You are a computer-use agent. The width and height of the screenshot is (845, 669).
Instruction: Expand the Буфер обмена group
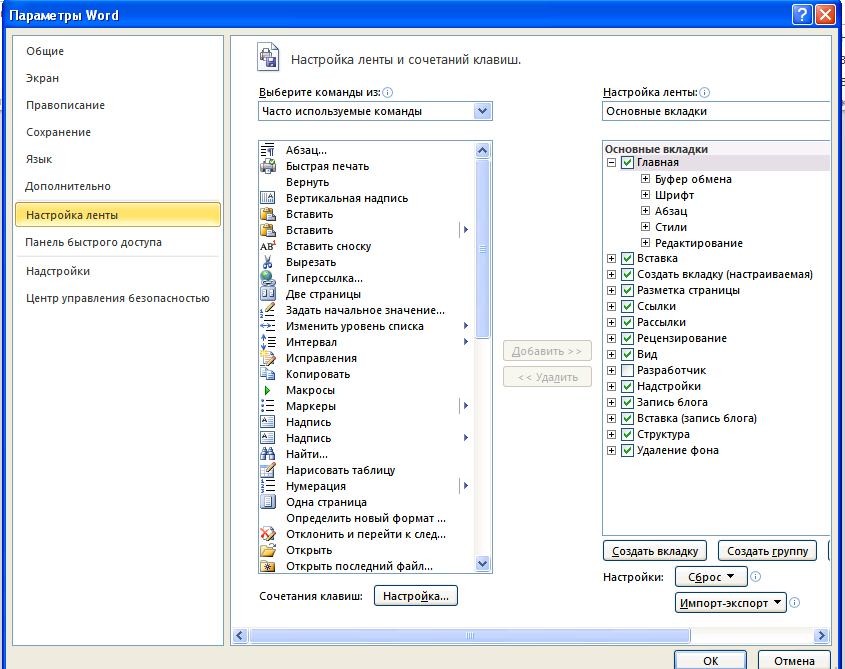[x=645, y=178]
